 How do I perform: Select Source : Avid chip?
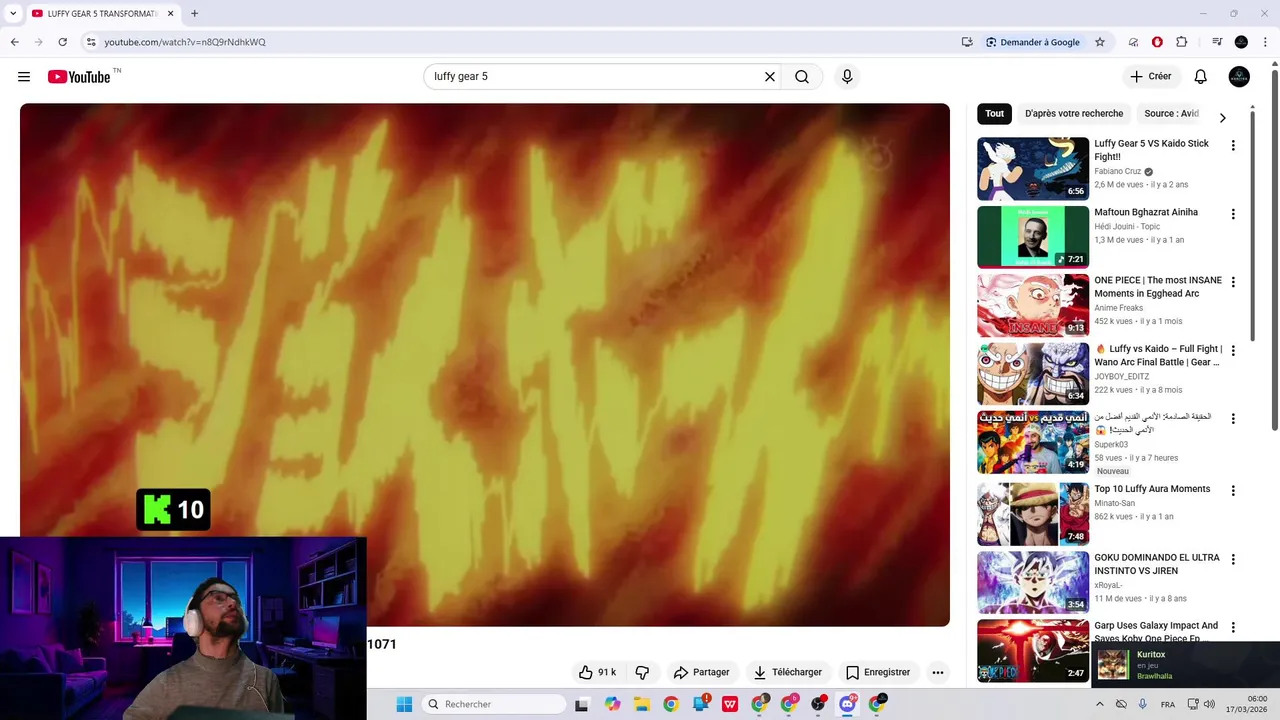click(x=1171, y=114)
